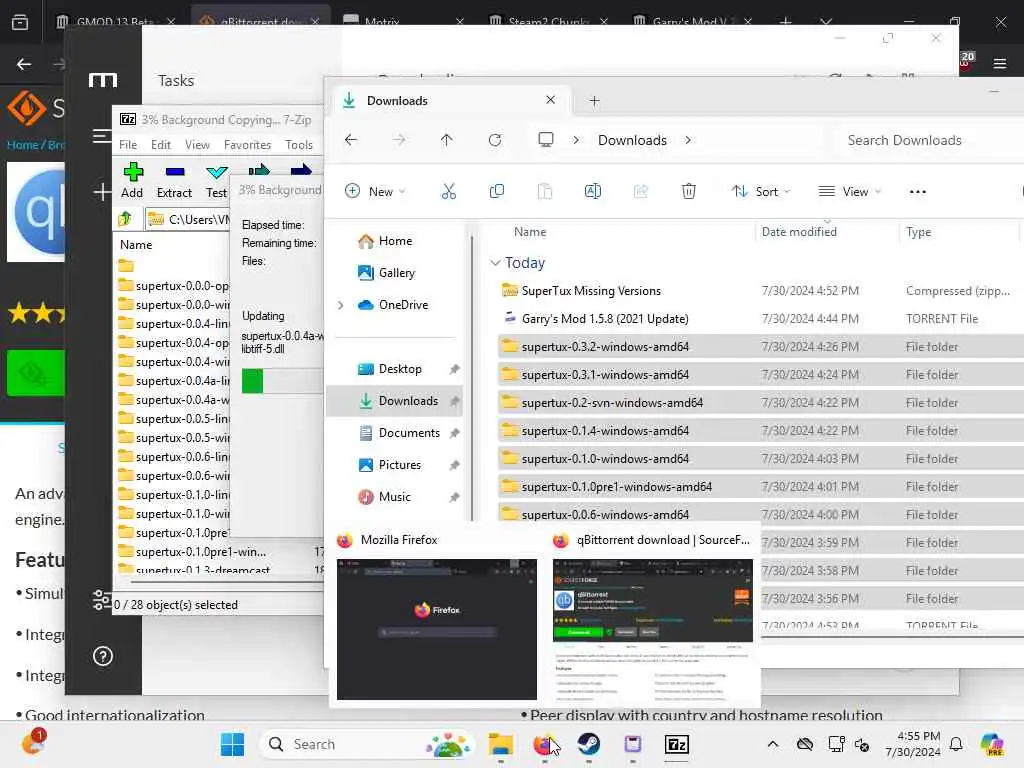Expand the OneDrive tree node

[x=340, y=305]
